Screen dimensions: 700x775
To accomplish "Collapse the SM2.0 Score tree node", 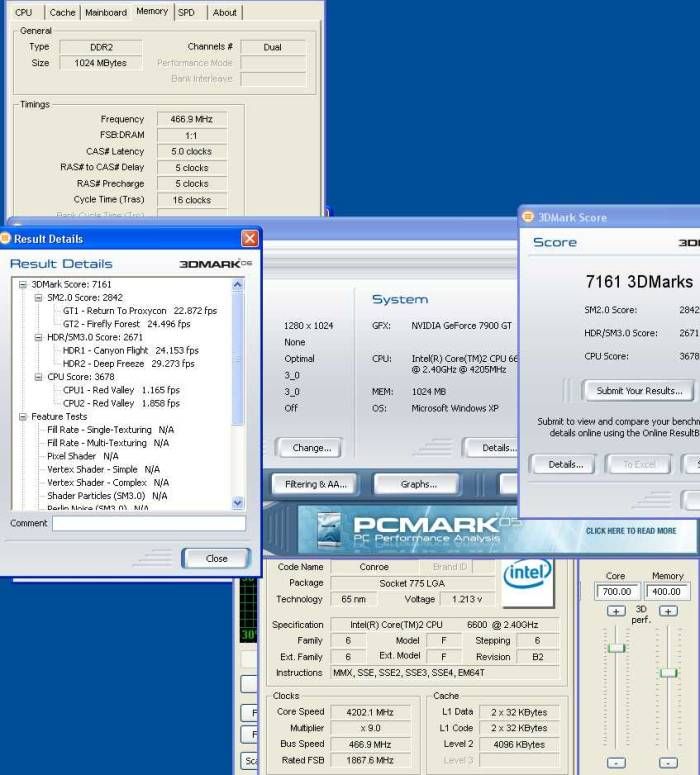I will [39, 298].
